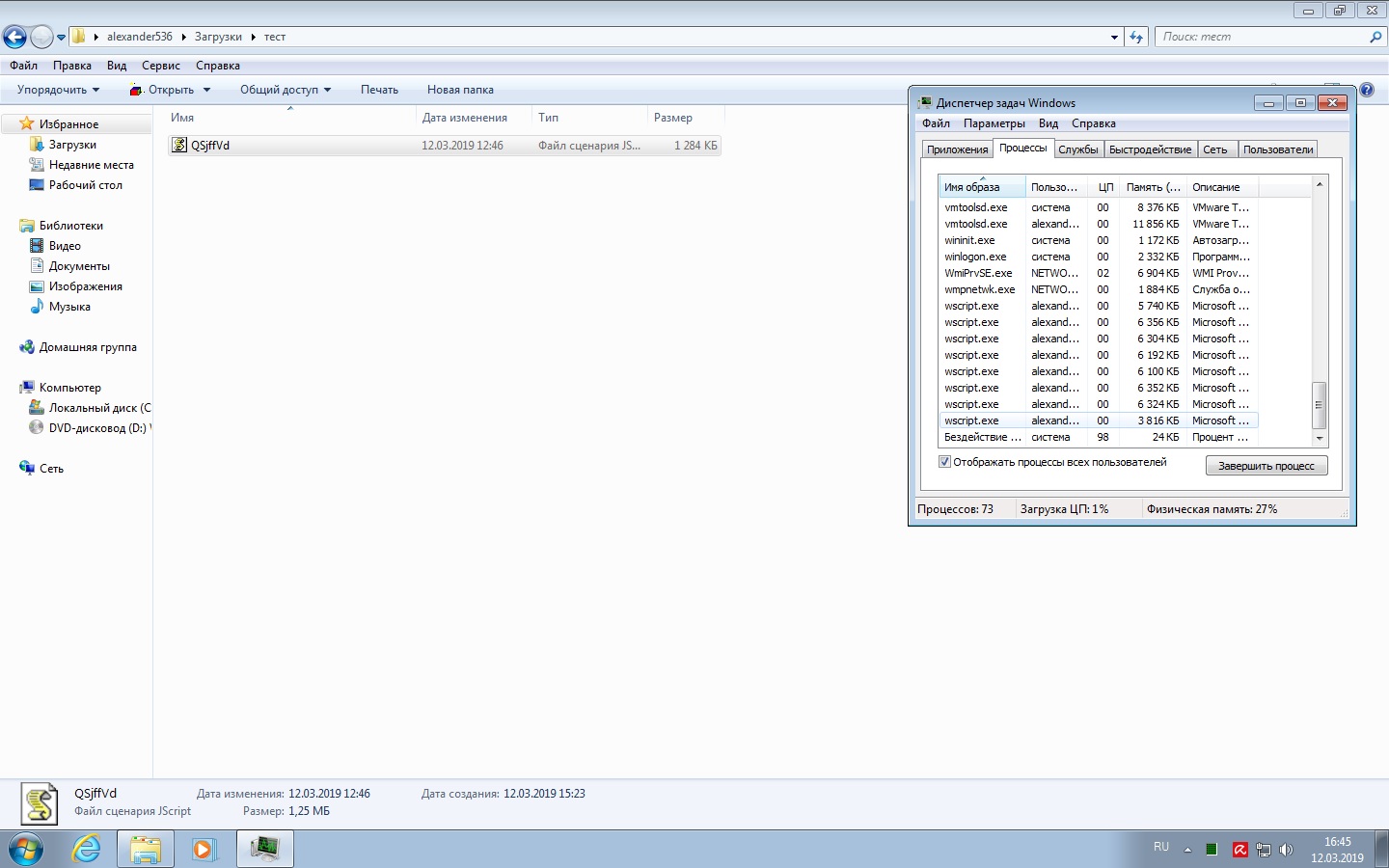The image size is (1389, 868).
Task: Sort processes by ЦП column header
Action: click(x=1105, y=187)
